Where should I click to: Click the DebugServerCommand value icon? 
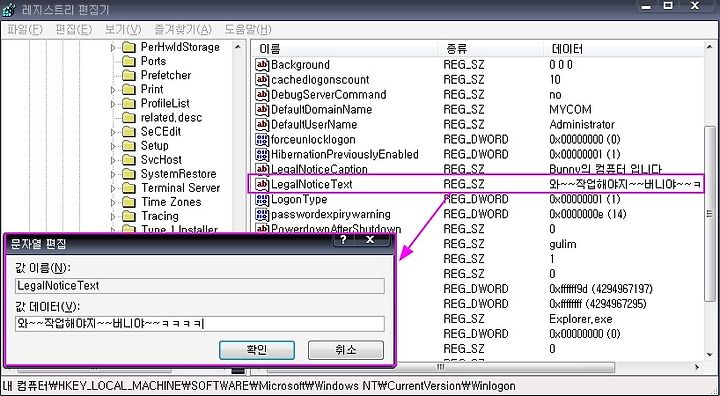[262, 95]
